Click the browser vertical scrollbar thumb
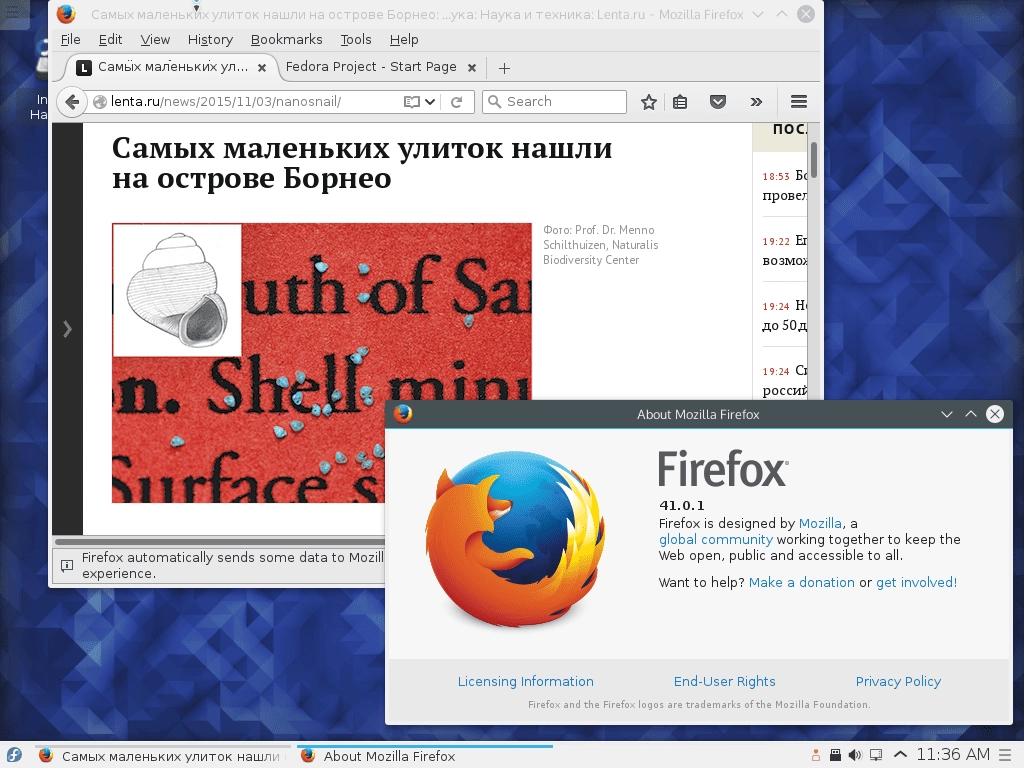Viewport: 1024px width, 768px height. coord(814,159)
